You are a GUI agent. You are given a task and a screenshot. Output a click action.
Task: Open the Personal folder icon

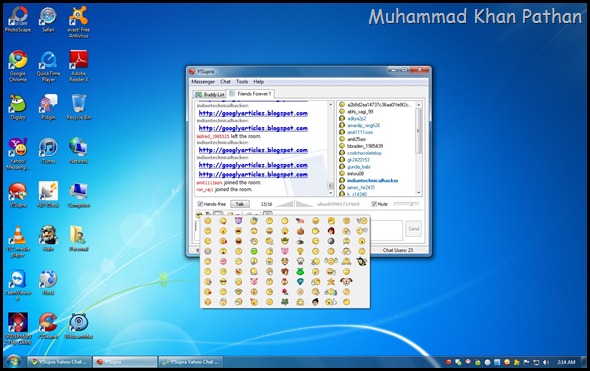pos(78,239)
